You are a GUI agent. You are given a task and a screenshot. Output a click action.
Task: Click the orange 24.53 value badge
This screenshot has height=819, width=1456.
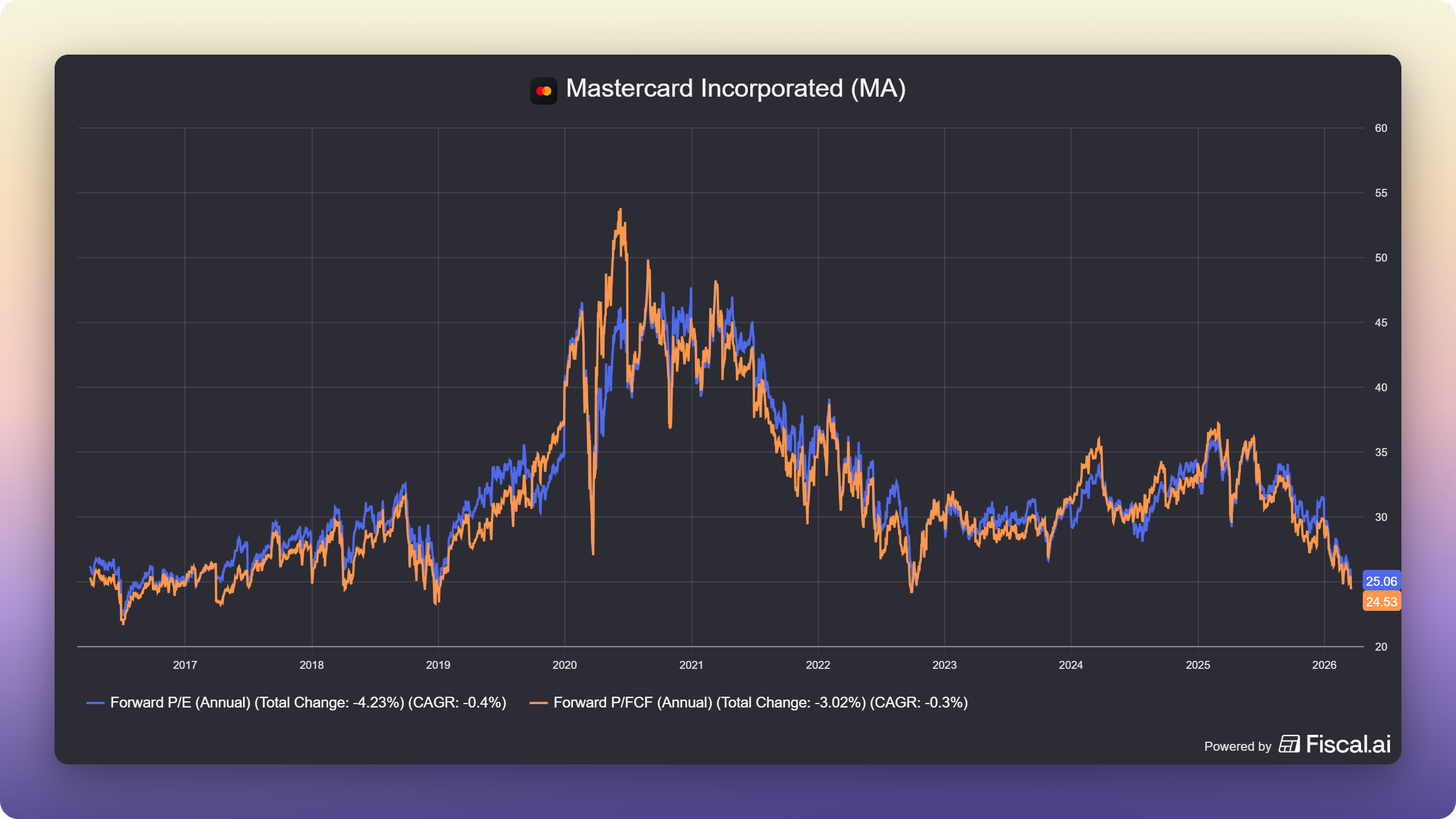tap(1381, 602)
